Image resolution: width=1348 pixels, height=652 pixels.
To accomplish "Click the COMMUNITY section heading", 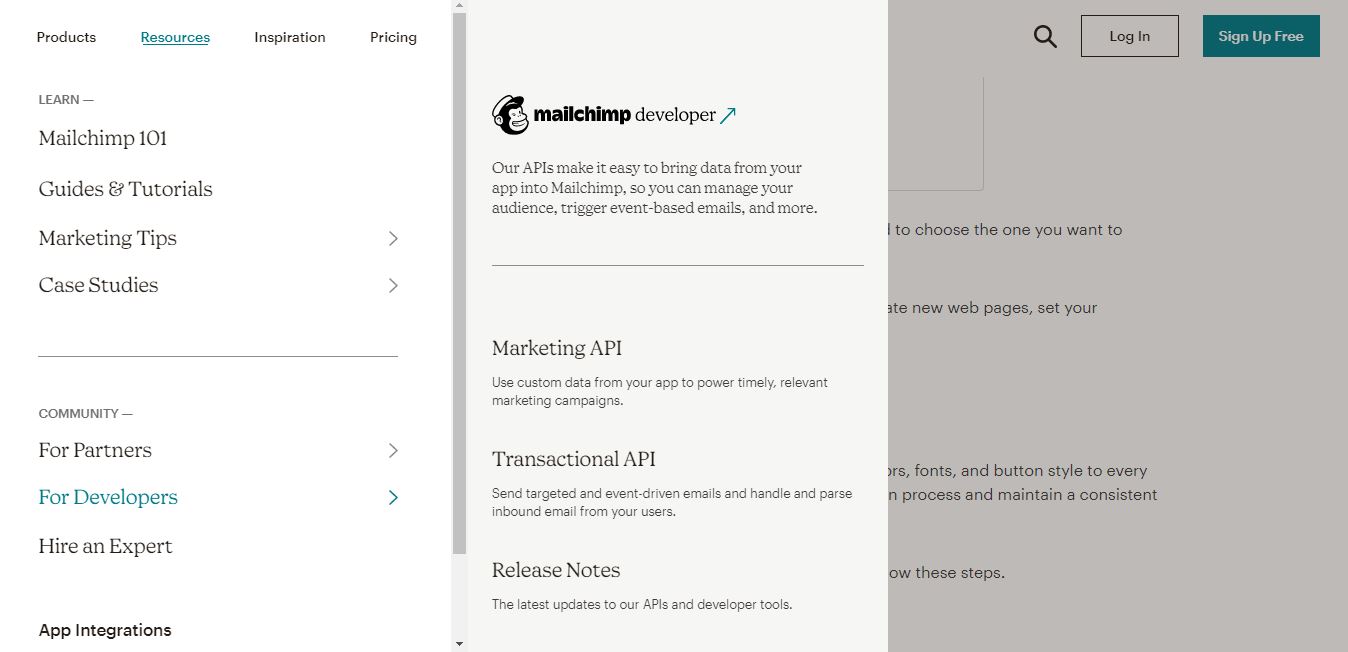I will [85, 414].
